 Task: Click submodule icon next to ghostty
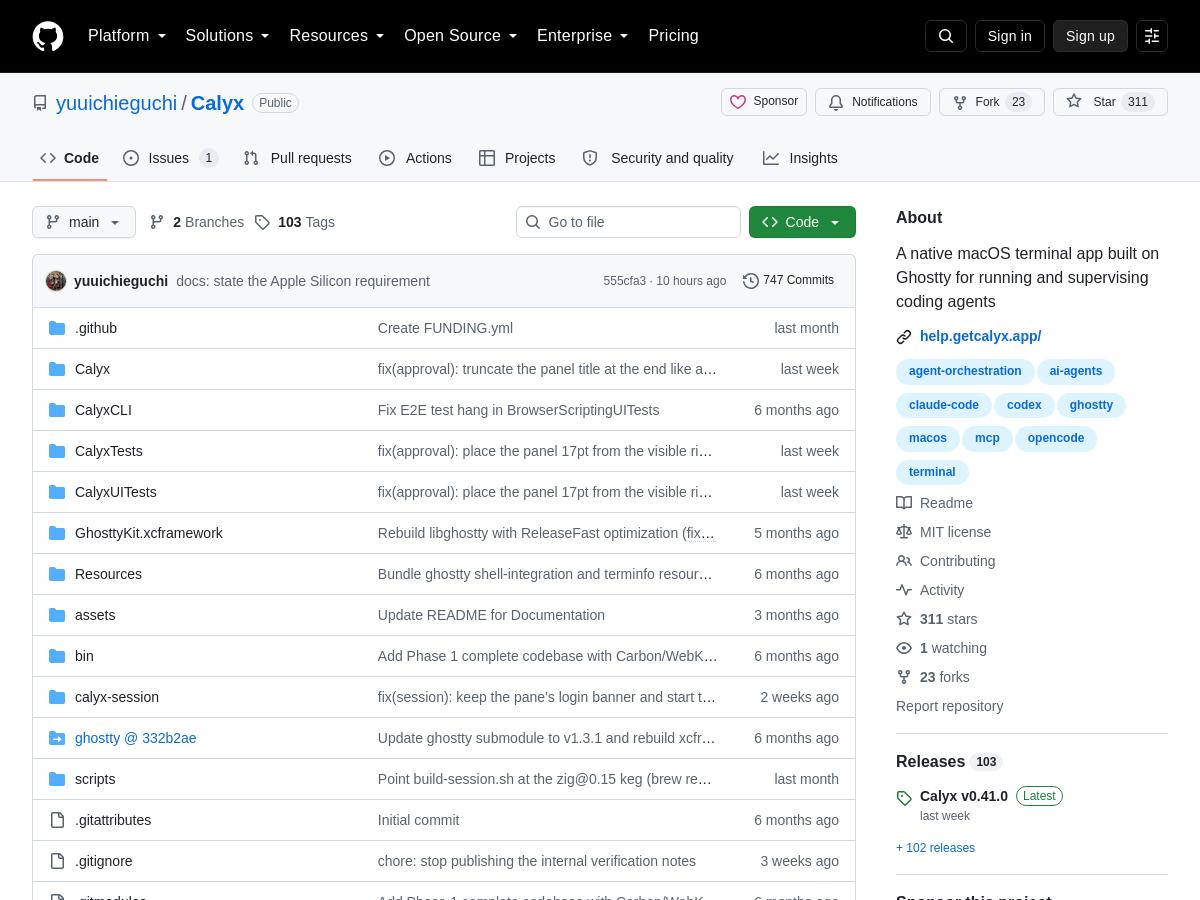pyautogui.click(x=57, y=738)
